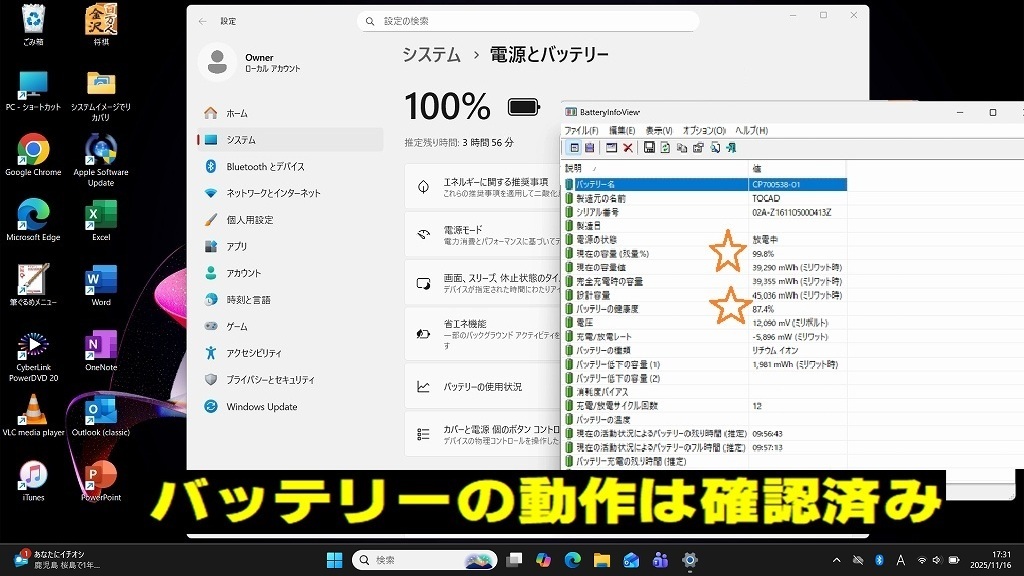Select the iTunes desktop icon
1024x576 pixels.
point(33,478)
